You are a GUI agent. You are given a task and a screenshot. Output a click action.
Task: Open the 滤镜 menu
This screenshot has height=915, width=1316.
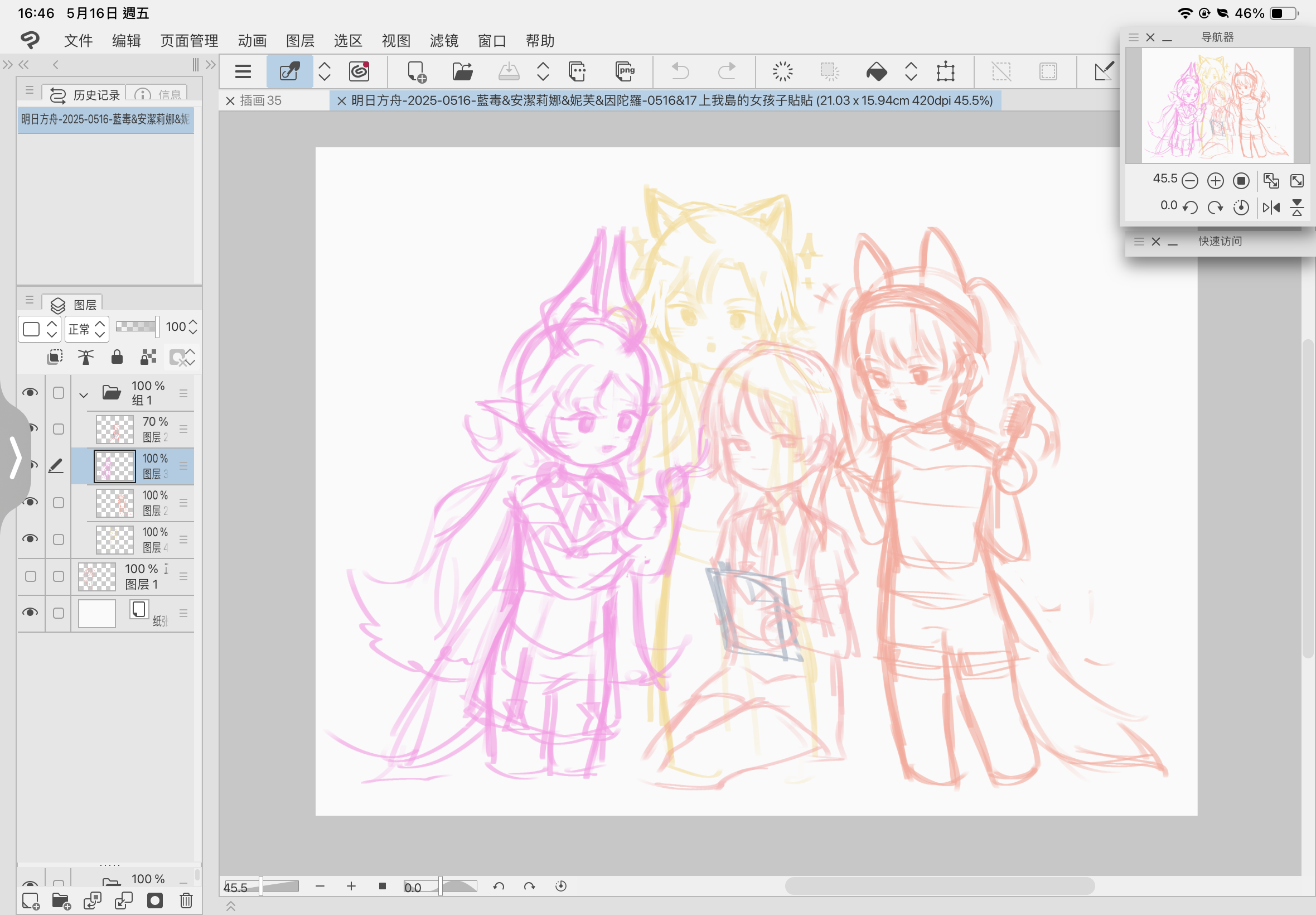tap(444, 41)
